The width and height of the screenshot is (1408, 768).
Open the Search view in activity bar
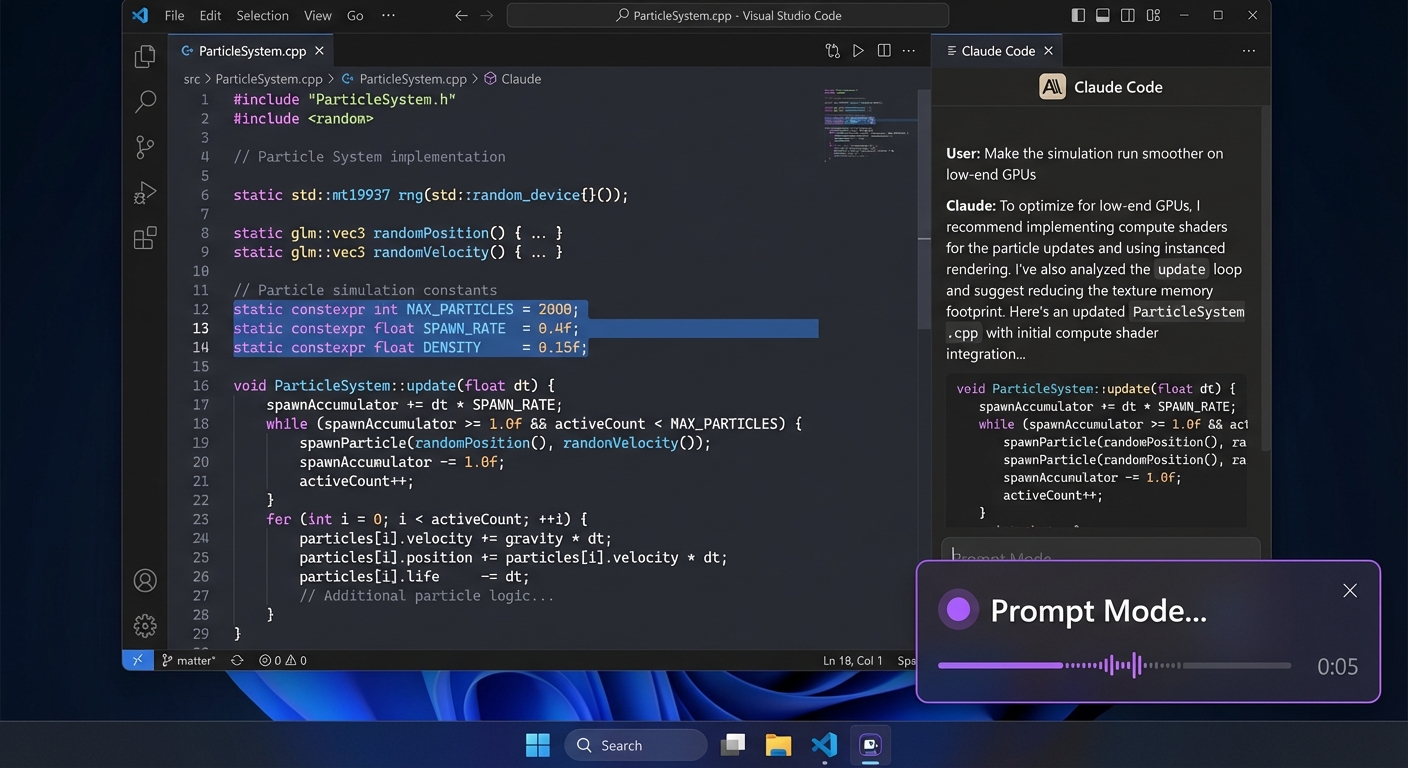[x=145, y=101]
